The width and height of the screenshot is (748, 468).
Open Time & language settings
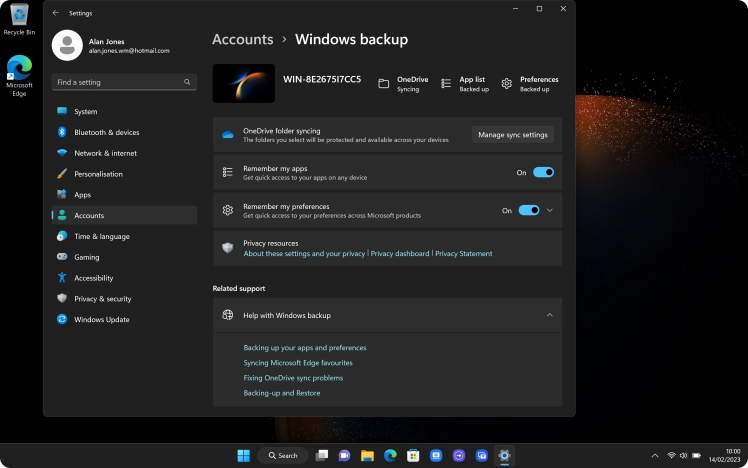[x=124, y=236]
